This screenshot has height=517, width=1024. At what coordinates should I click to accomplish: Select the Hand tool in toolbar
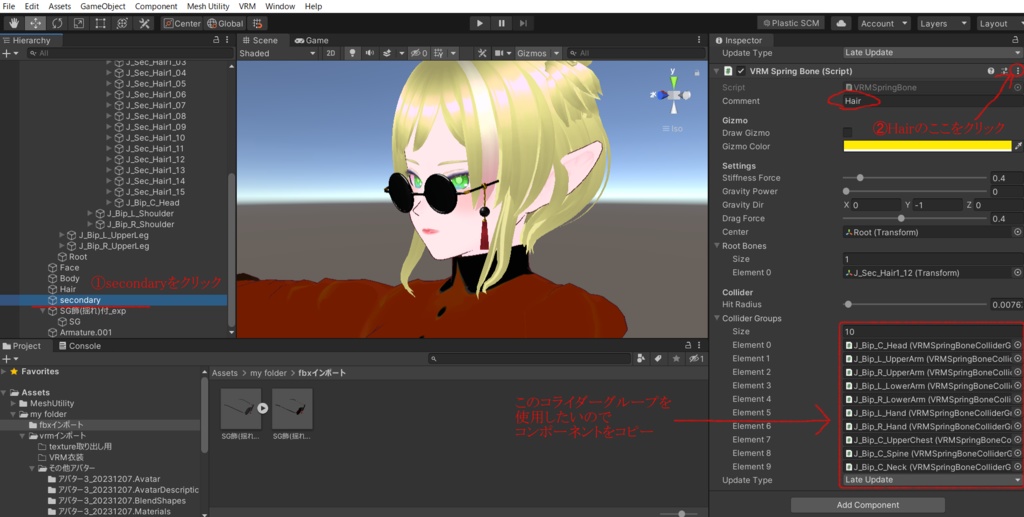(x=14, y=23)
